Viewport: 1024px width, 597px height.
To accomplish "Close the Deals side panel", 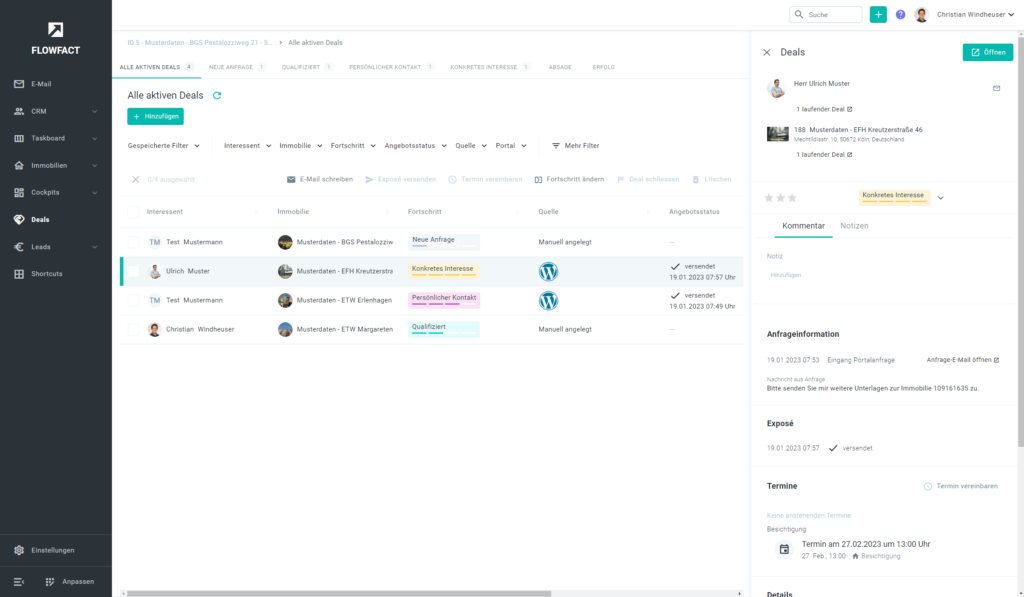I will (x=767, y=52).
